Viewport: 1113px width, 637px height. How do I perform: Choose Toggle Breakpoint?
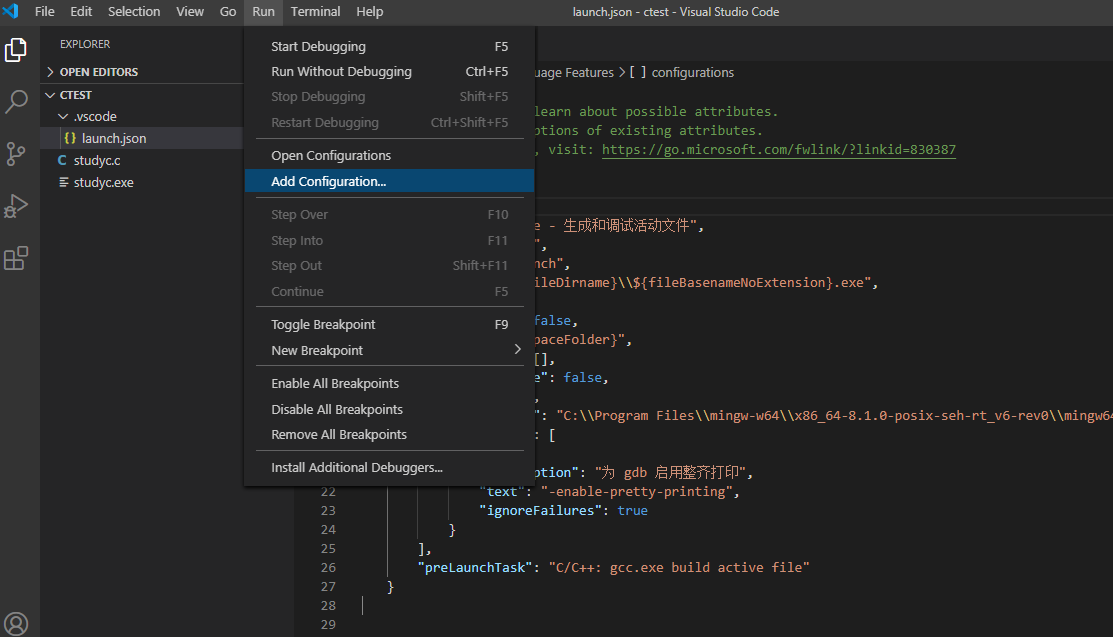click(x=389, y=325)
